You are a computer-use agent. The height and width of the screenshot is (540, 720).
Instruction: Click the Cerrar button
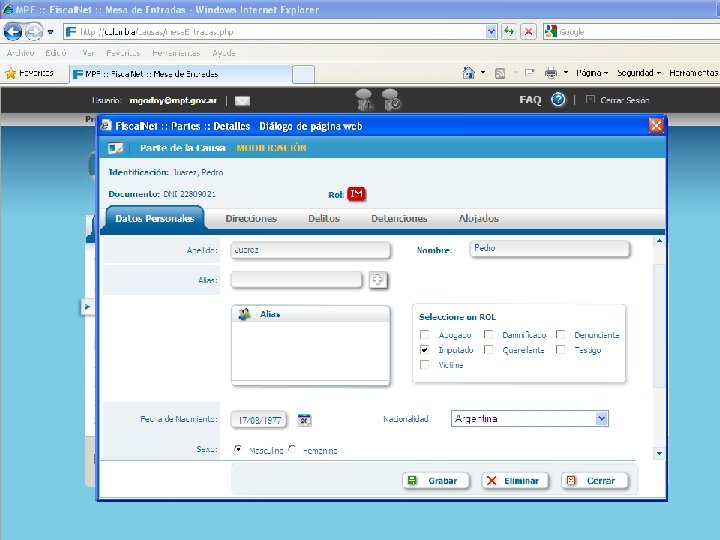pos(595,481)
